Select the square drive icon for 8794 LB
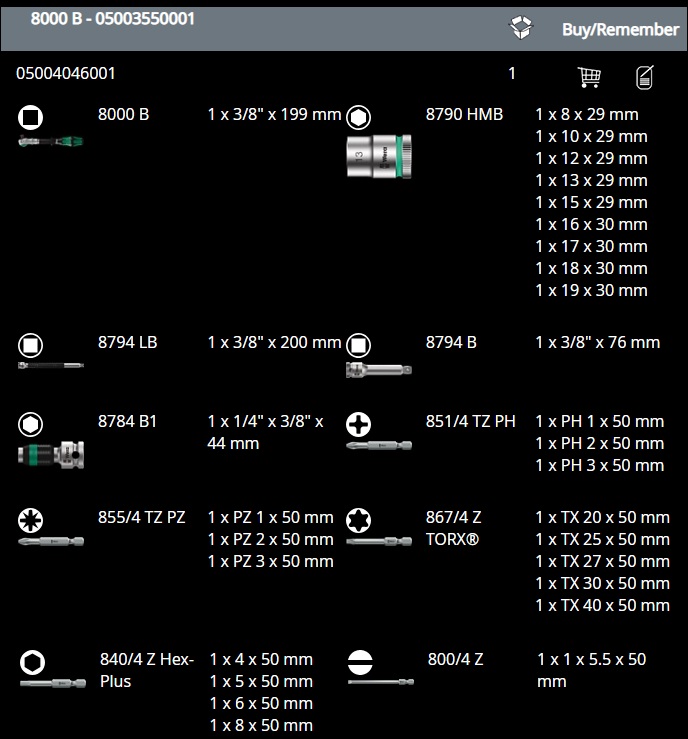This screenshot has height=739, width=688. coord(31,345)
